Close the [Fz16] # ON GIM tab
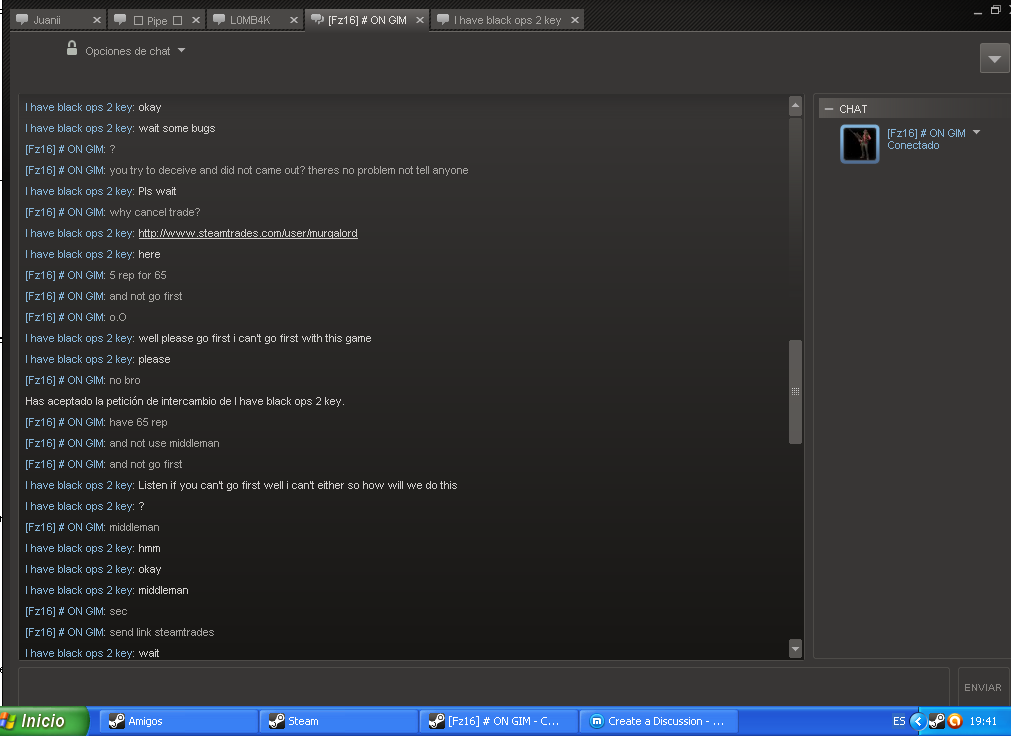 (x=420, y=20)
